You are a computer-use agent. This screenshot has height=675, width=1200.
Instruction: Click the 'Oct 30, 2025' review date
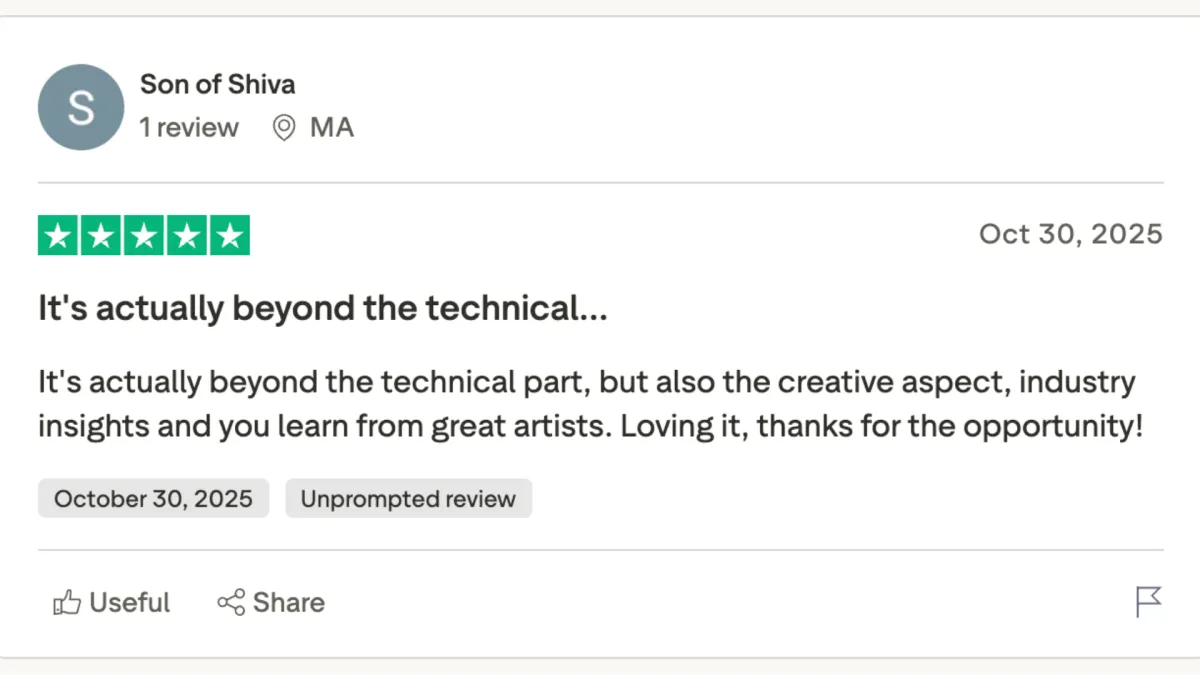click(1070, 234)
